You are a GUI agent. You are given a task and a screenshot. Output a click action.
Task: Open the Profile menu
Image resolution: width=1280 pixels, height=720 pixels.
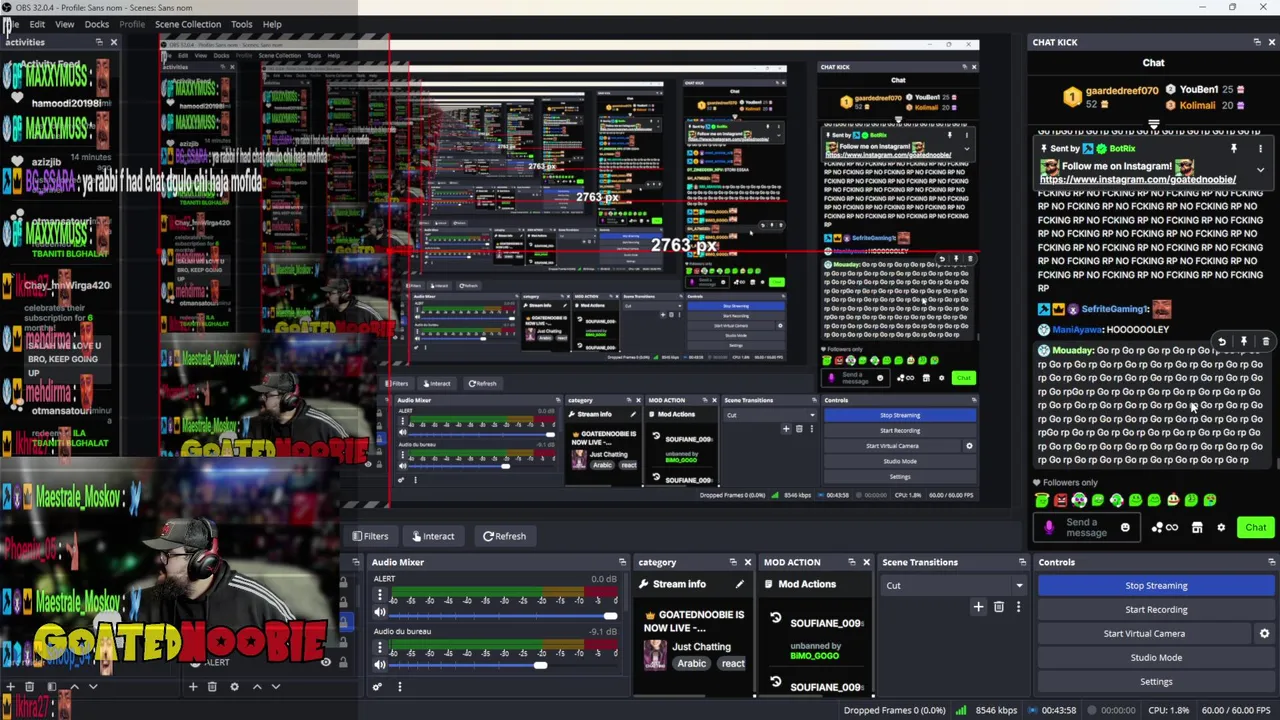pos(132,24)
